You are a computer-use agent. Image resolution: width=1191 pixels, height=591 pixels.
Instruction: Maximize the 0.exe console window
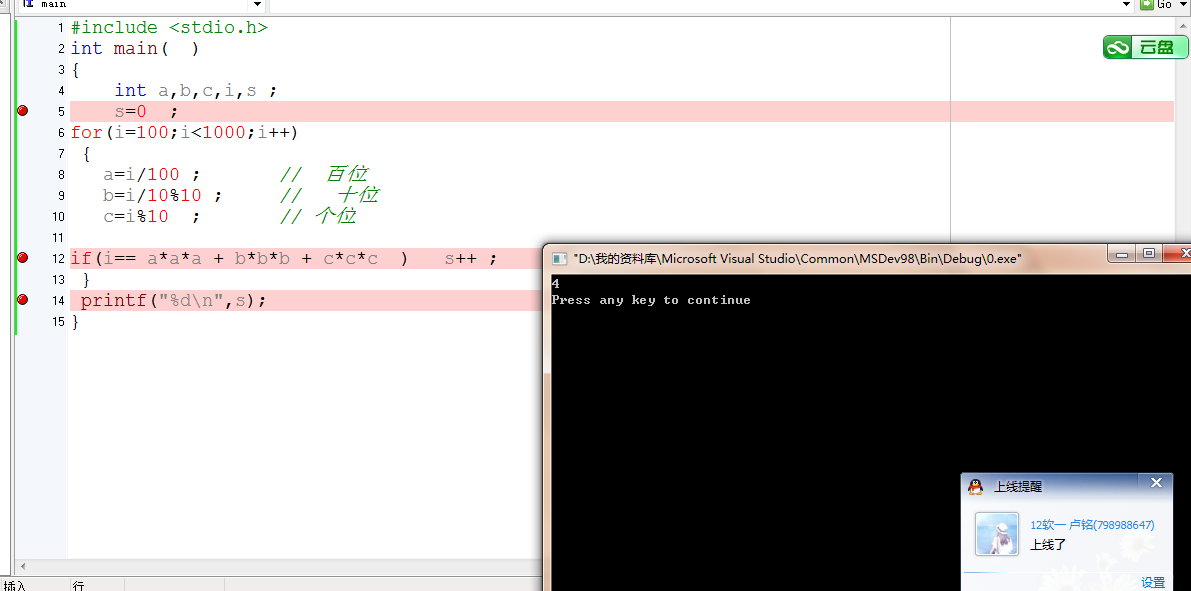(x=1148, y=253)
